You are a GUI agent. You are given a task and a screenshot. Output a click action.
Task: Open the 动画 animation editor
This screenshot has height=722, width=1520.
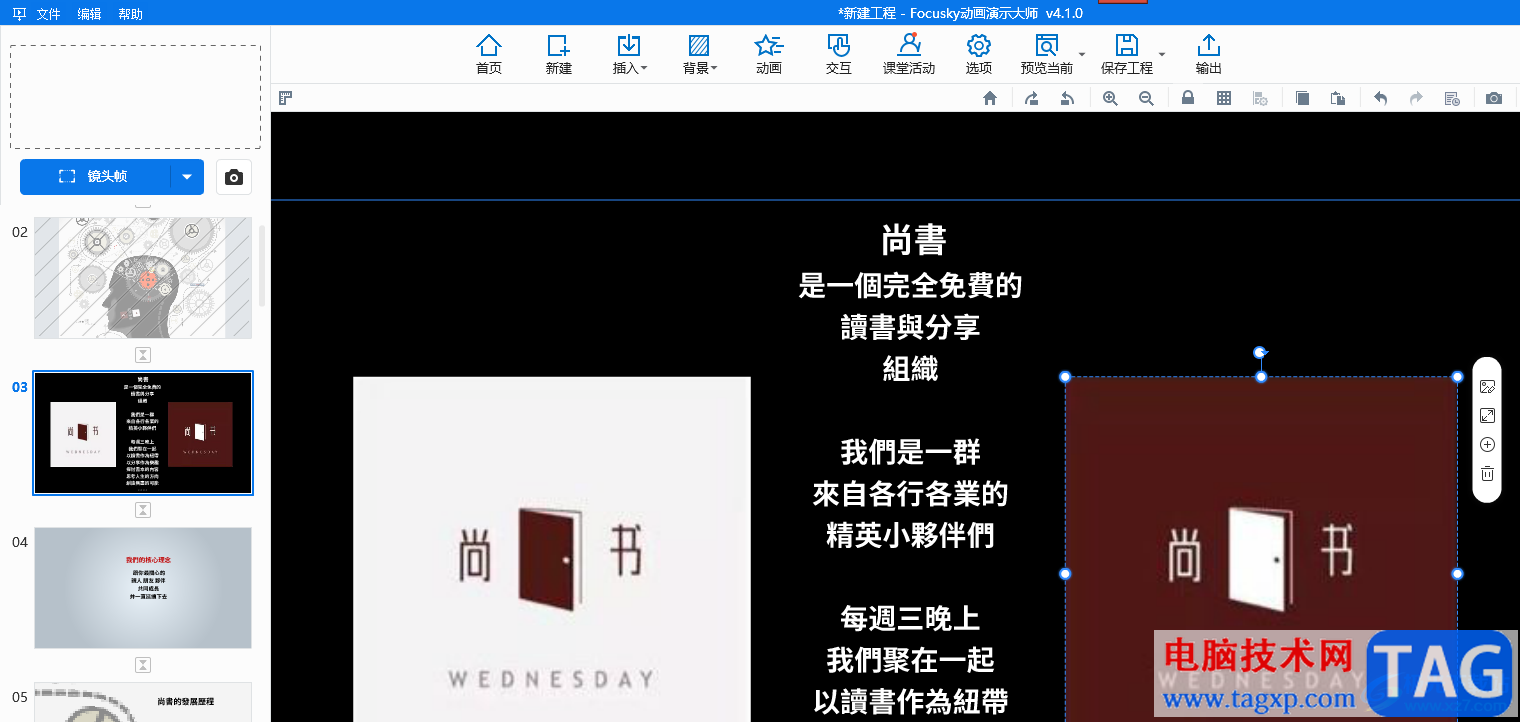point(769,54)
